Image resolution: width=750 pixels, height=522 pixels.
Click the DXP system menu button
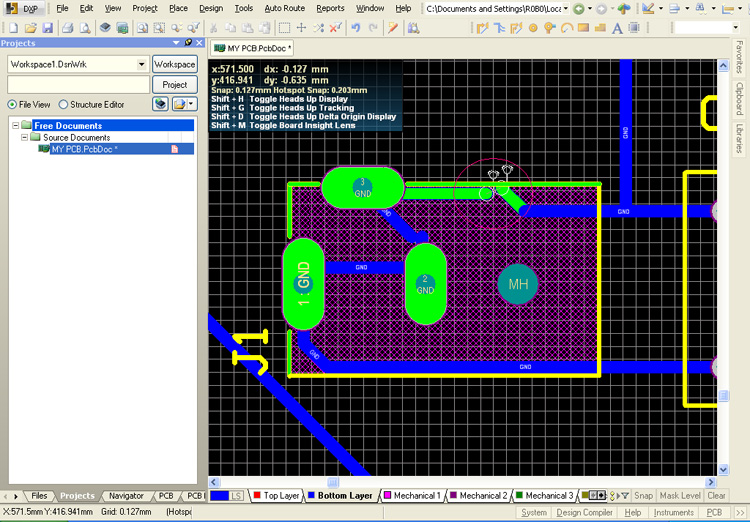[24, 8]
